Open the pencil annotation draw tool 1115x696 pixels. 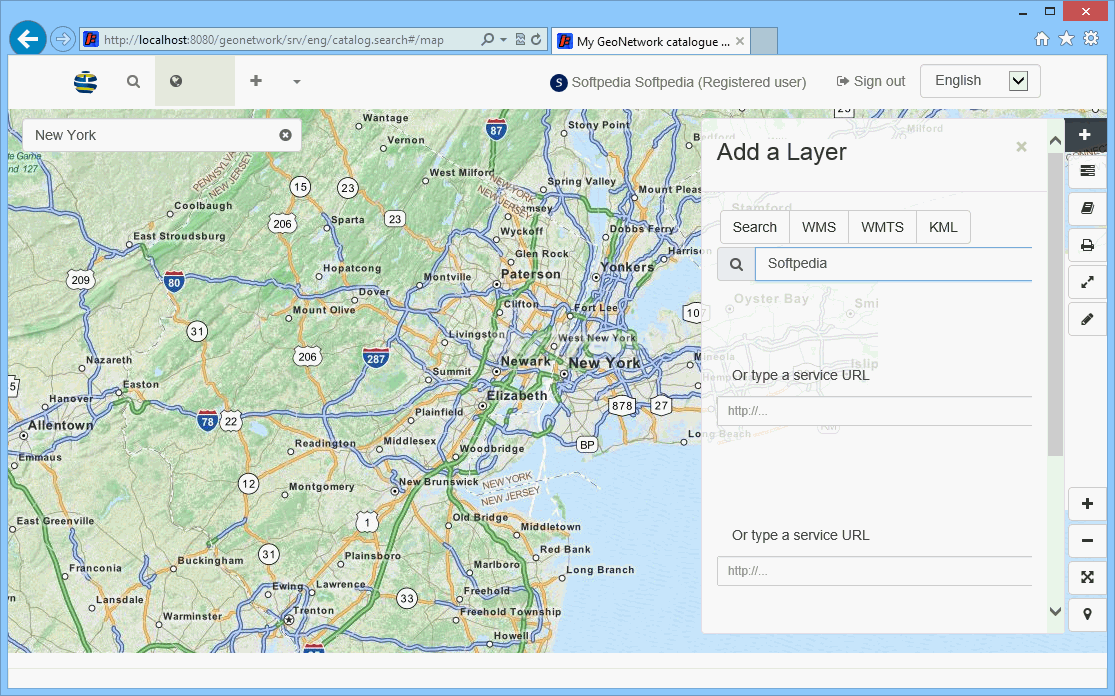pos(1087,319)
